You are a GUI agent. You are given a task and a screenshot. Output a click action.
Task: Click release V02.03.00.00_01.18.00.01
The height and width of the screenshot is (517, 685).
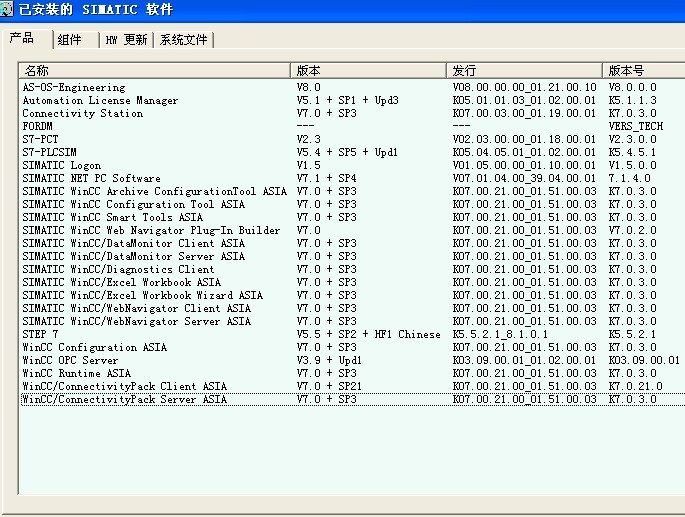[525, 139]
